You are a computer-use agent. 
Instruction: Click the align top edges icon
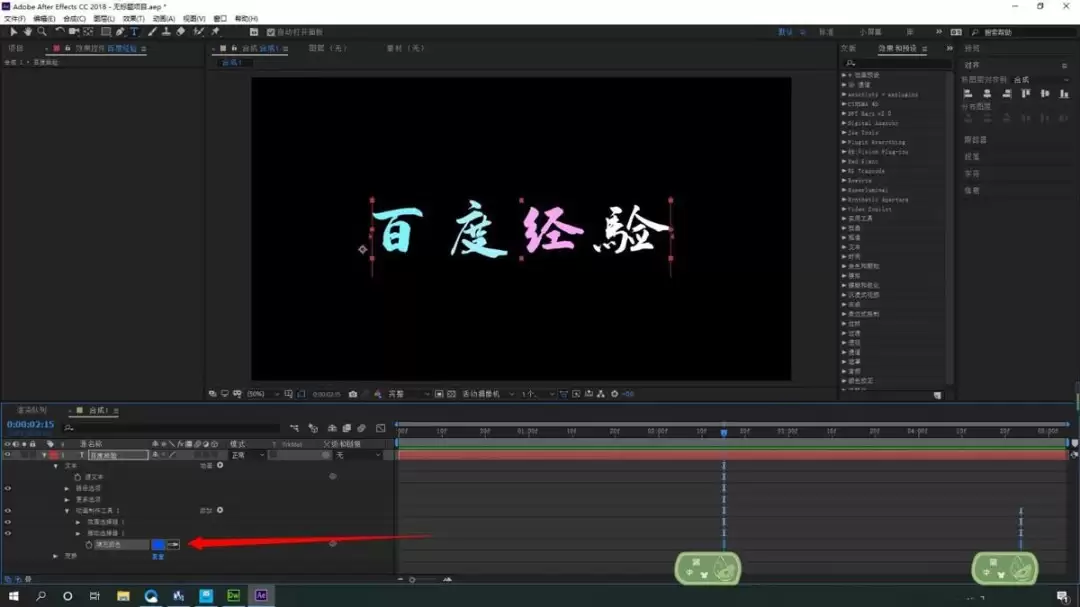(x=1026, y=94)
